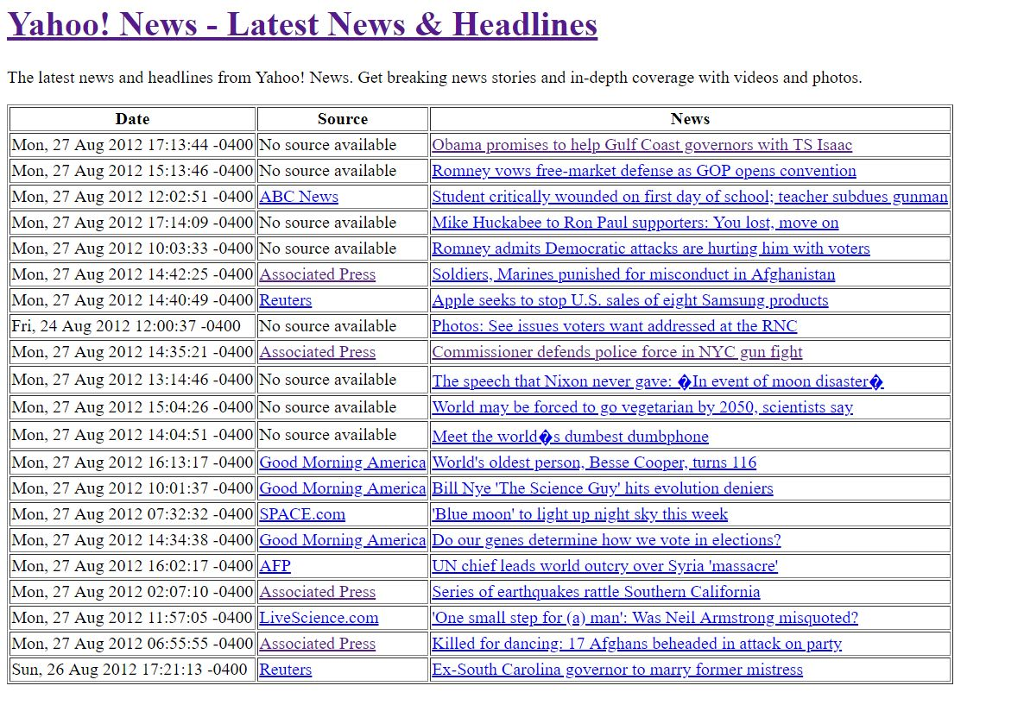Image resolution: width=1024 pixels, height=711 pixels.
Task: Open the AFP source for the Syria massacre story
Action: [274, 566]
